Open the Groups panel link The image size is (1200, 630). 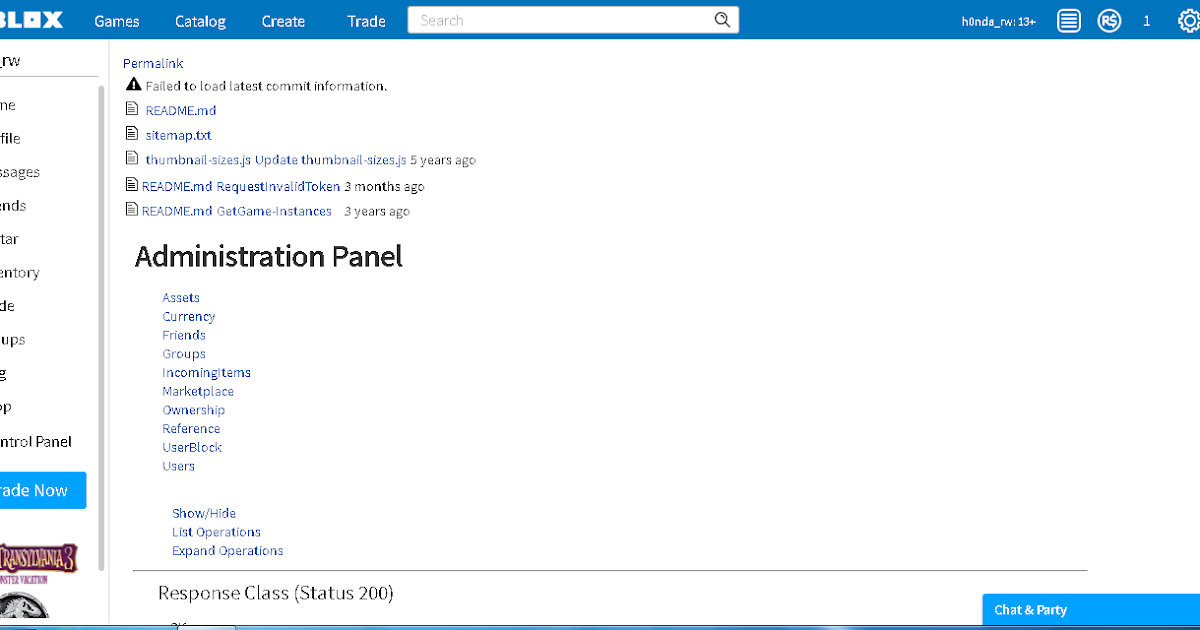tap(184, 354)
